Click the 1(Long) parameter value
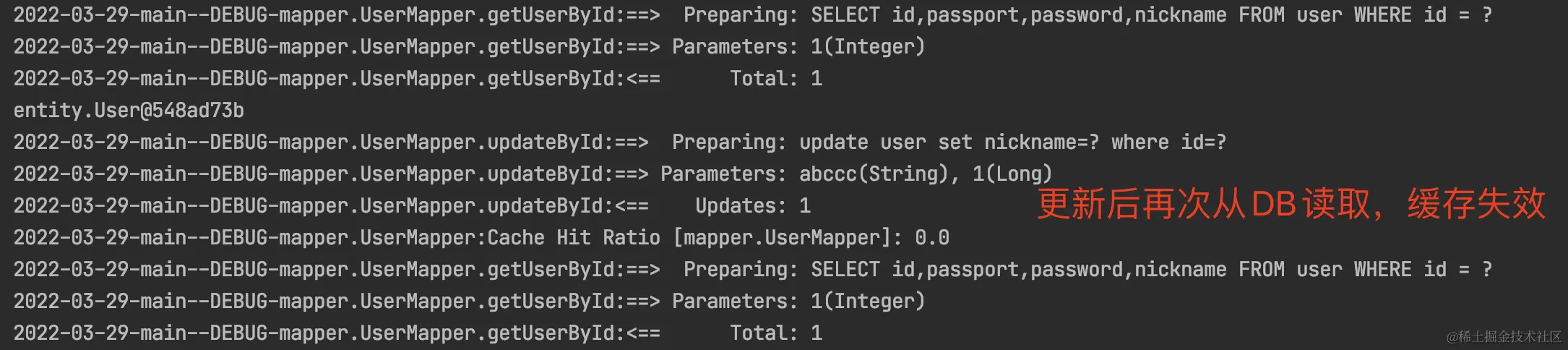The height and width of the screenshot is (350, 1568). point(1012,174)
